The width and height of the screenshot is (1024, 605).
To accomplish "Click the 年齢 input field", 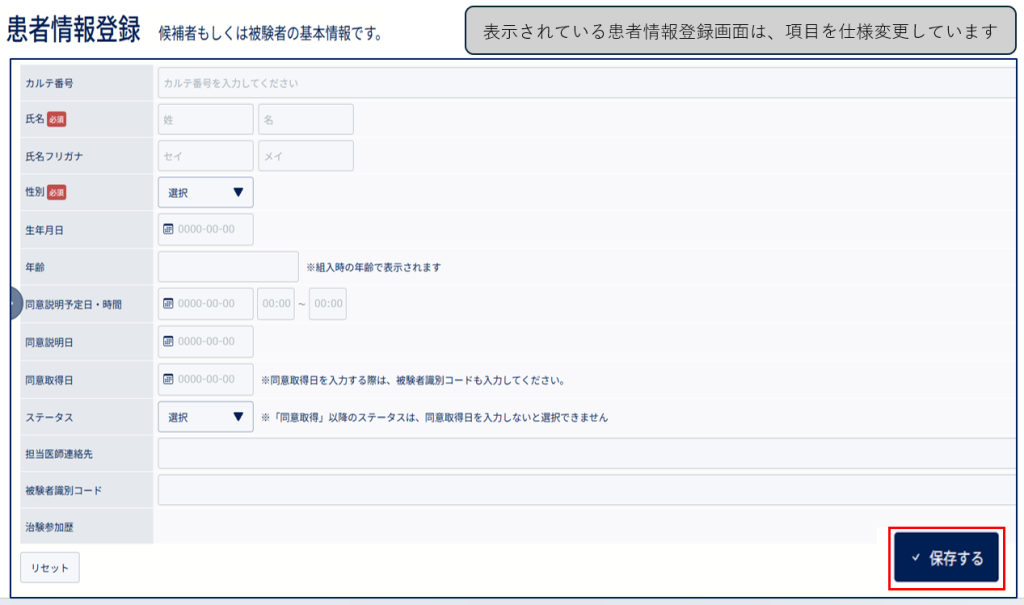I will coord(228,267).
